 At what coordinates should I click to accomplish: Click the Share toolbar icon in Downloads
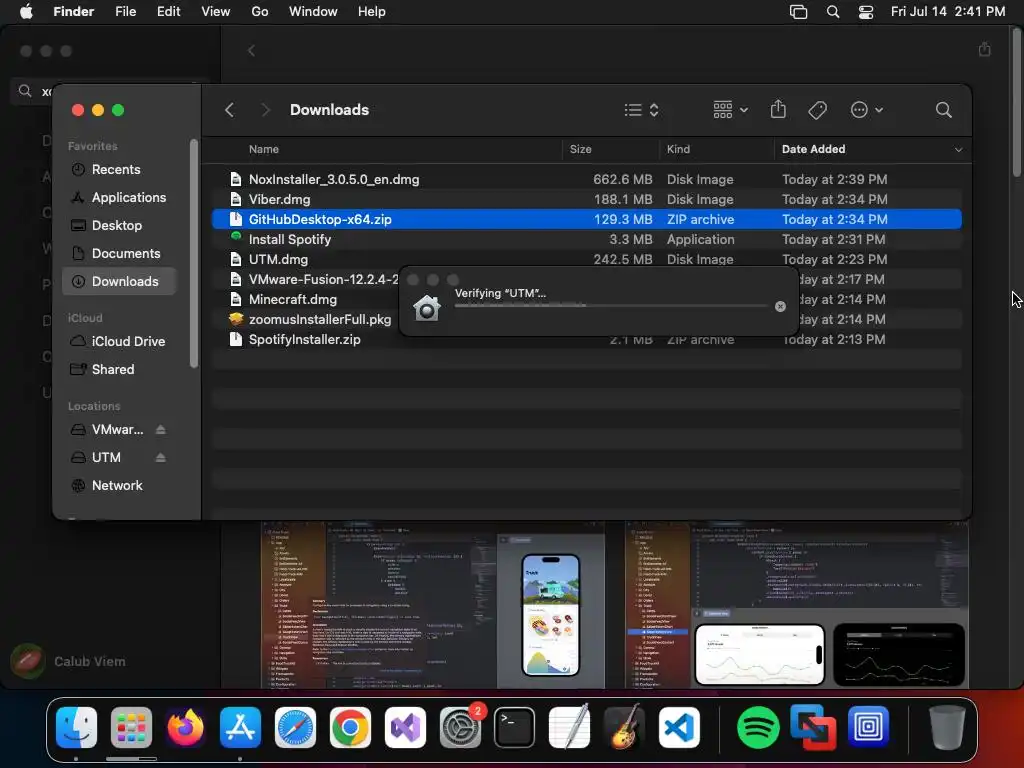click(x=778, y=109)
